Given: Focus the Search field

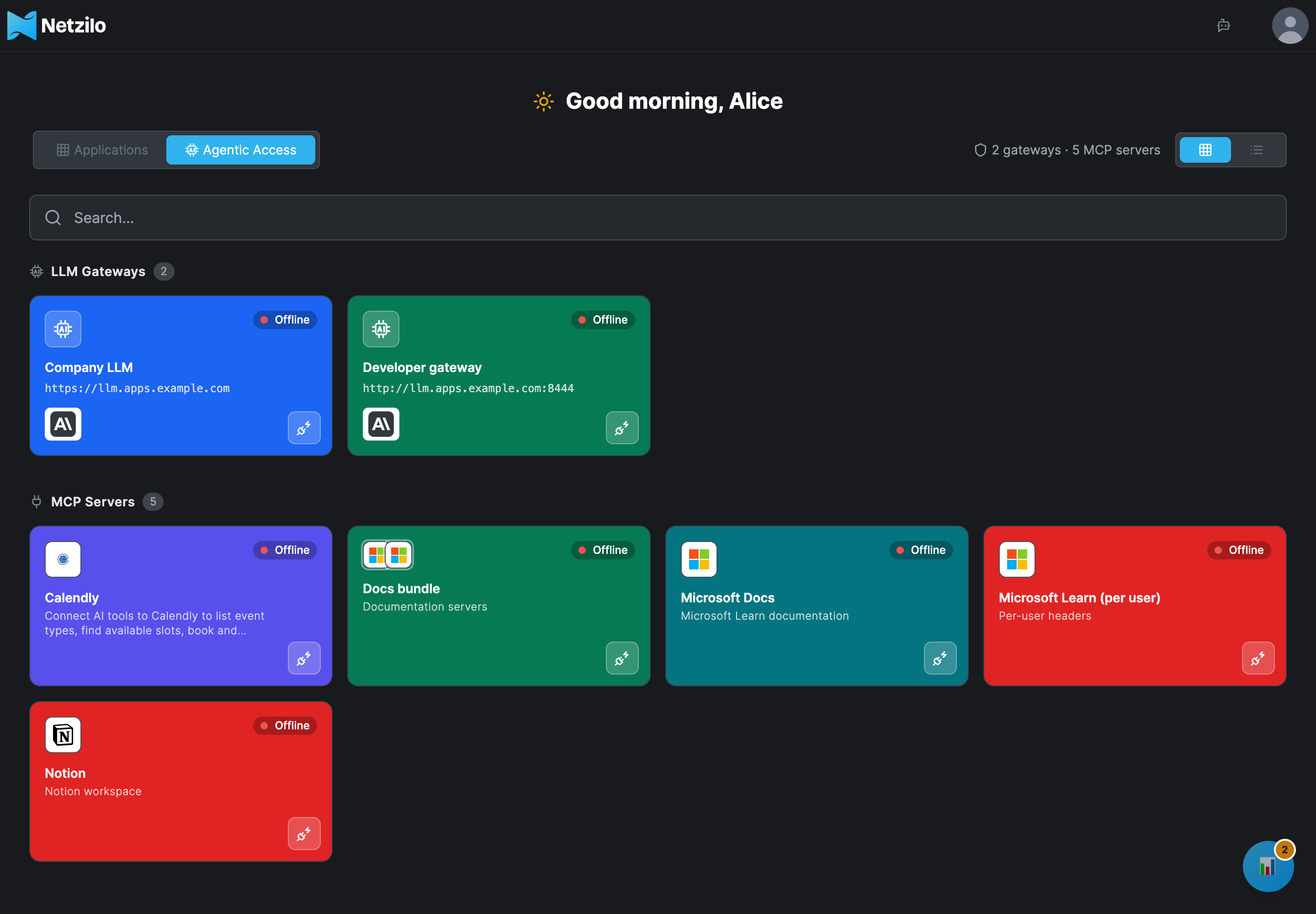Looking at the screenshot, I should pos(658,218).
